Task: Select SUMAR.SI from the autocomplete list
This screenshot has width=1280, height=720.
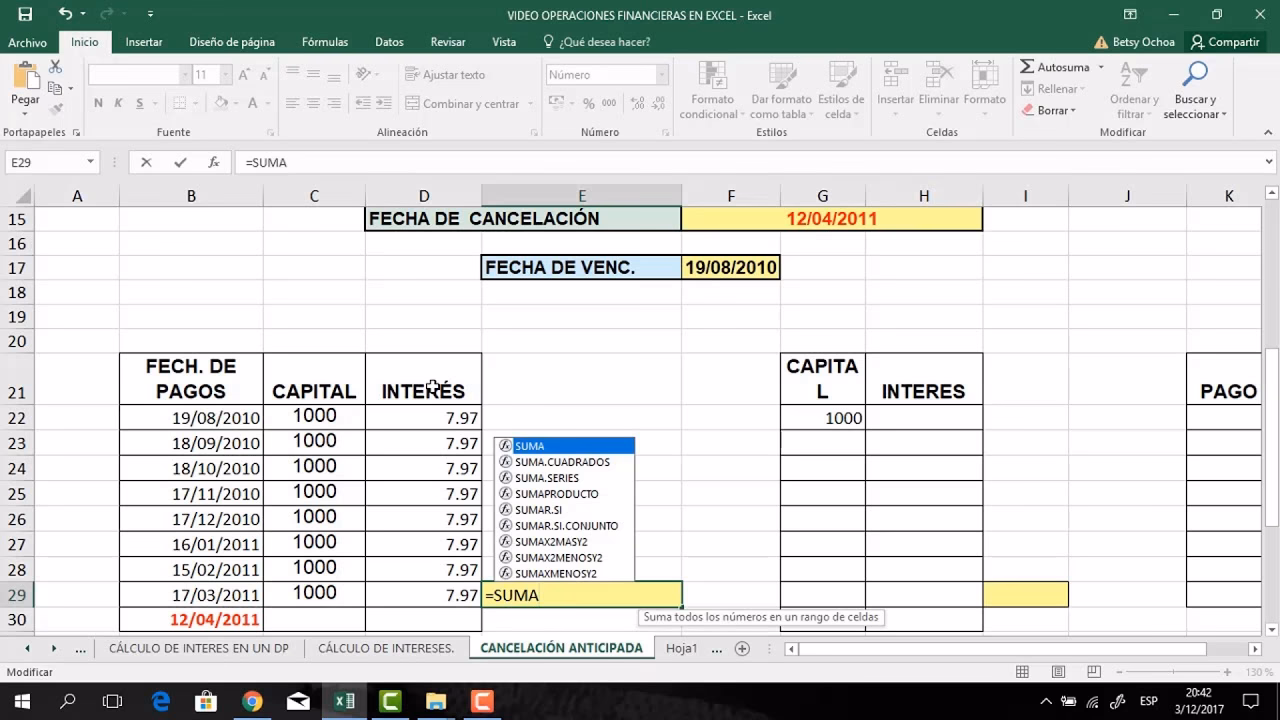Action: [540, 509]
